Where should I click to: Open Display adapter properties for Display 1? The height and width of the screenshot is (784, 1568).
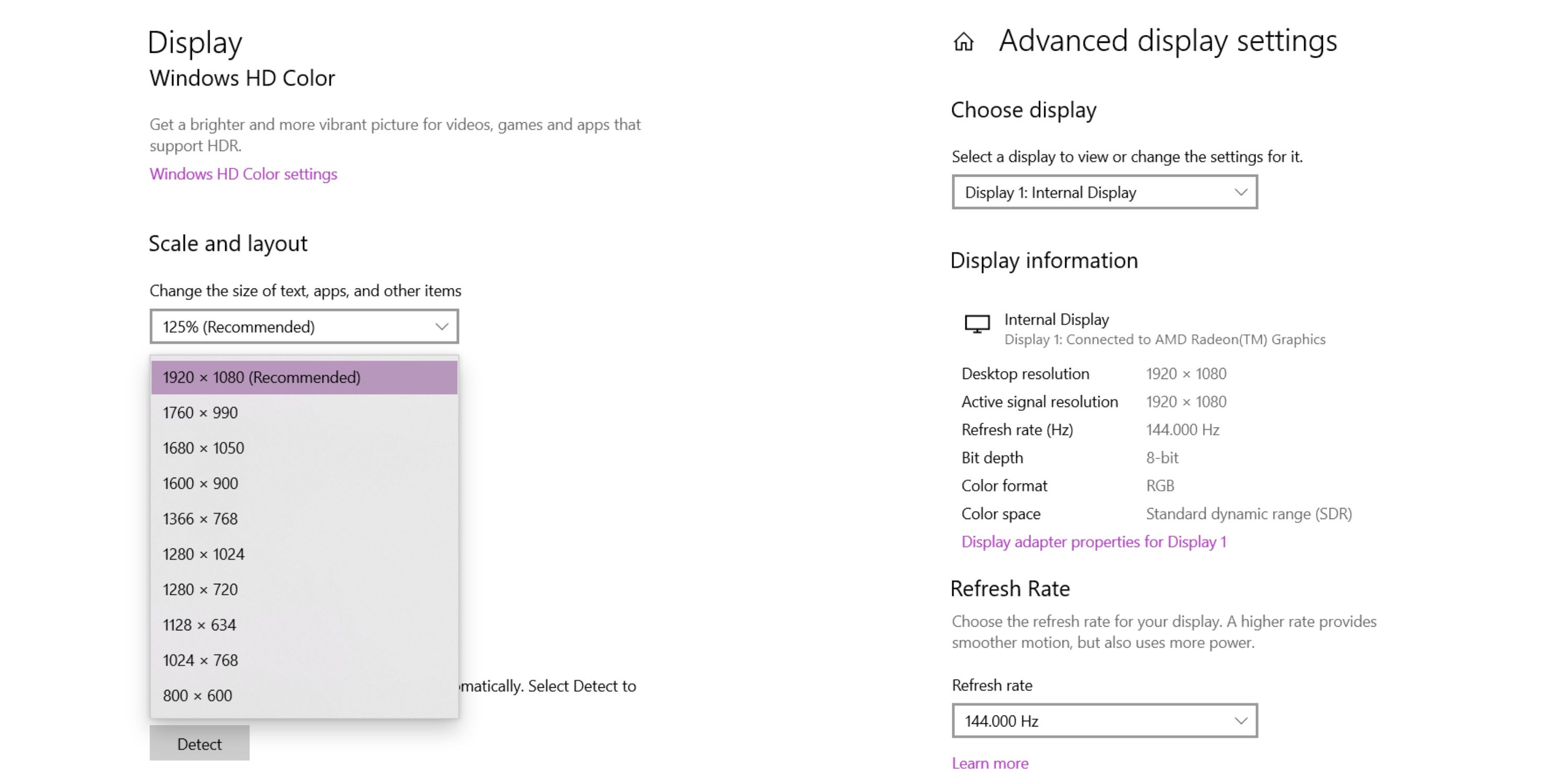coord(1093,541)
